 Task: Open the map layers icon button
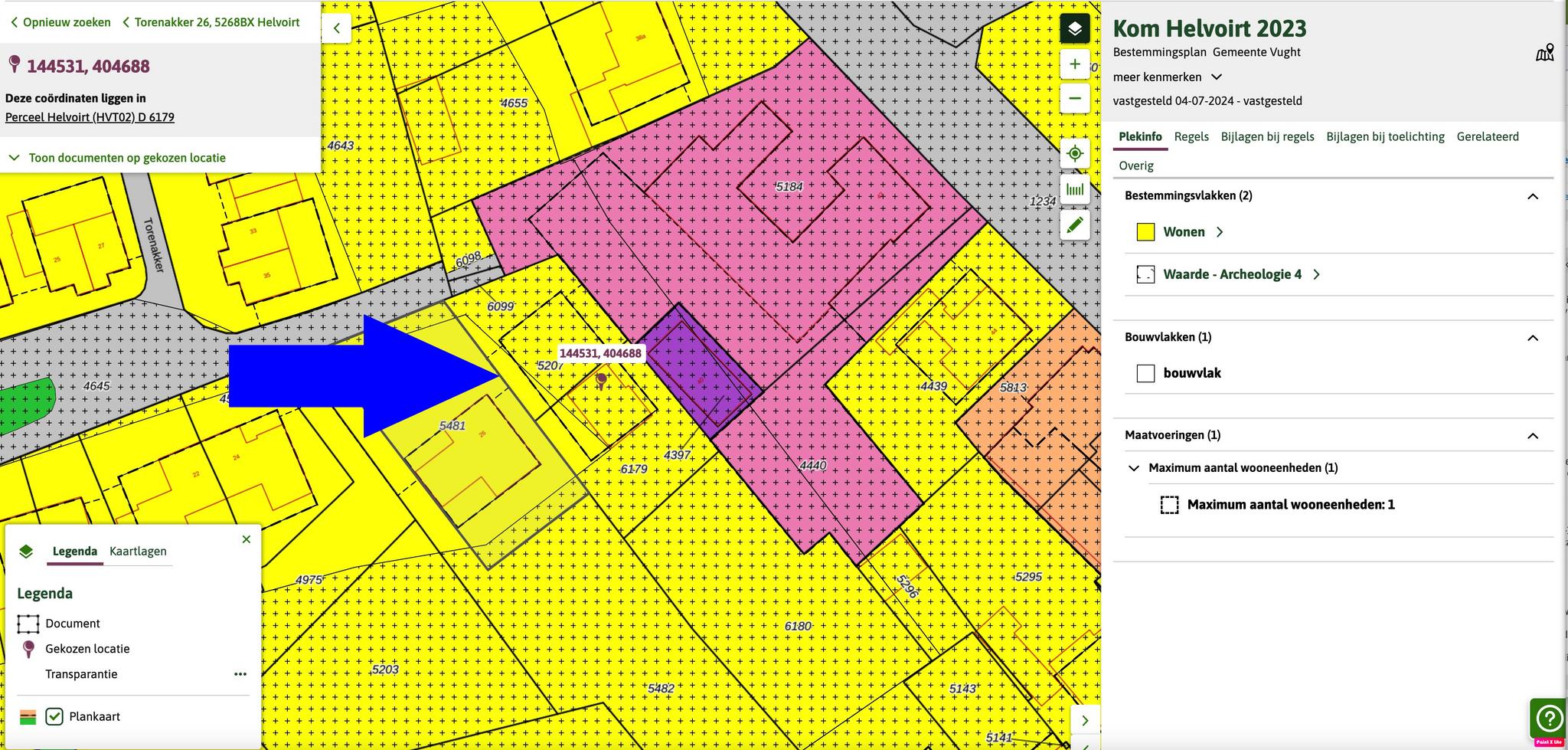tap(1074, 29)
